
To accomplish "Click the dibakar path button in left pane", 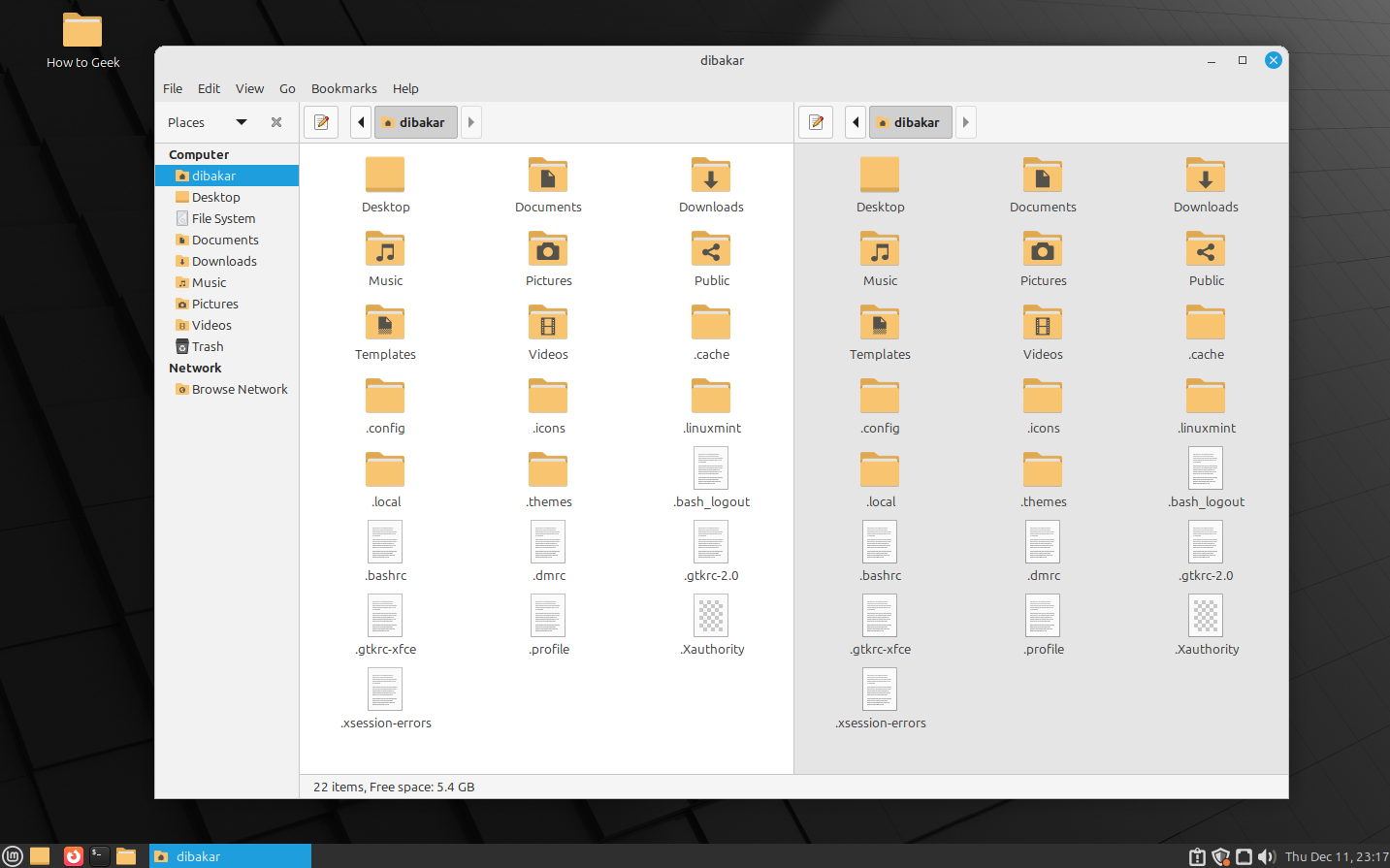I will [415, 122].
